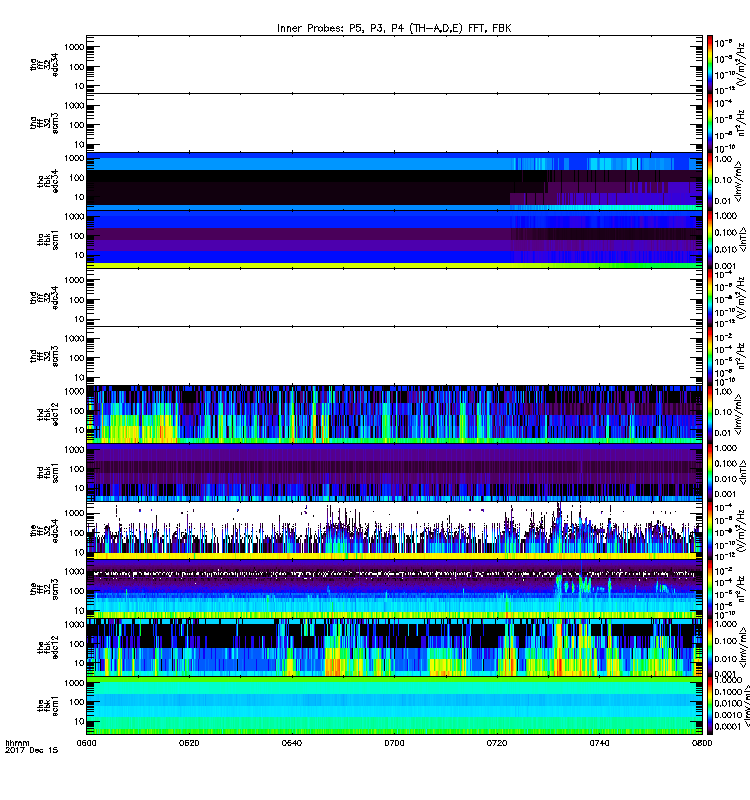Select the 'tha fbk edc34' panel label

pos(48,181)
